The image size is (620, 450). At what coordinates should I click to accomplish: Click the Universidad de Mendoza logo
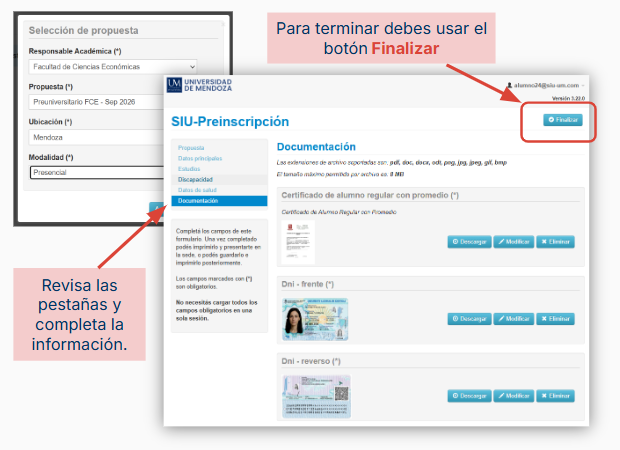199,85
